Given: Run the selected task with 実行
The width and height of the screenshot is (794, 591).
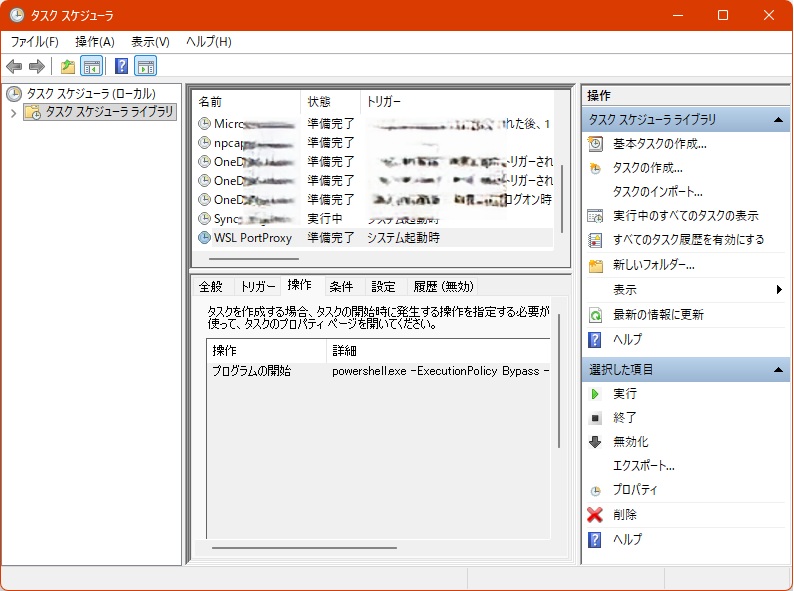Looking at the screenshot, I should point(625,394).
